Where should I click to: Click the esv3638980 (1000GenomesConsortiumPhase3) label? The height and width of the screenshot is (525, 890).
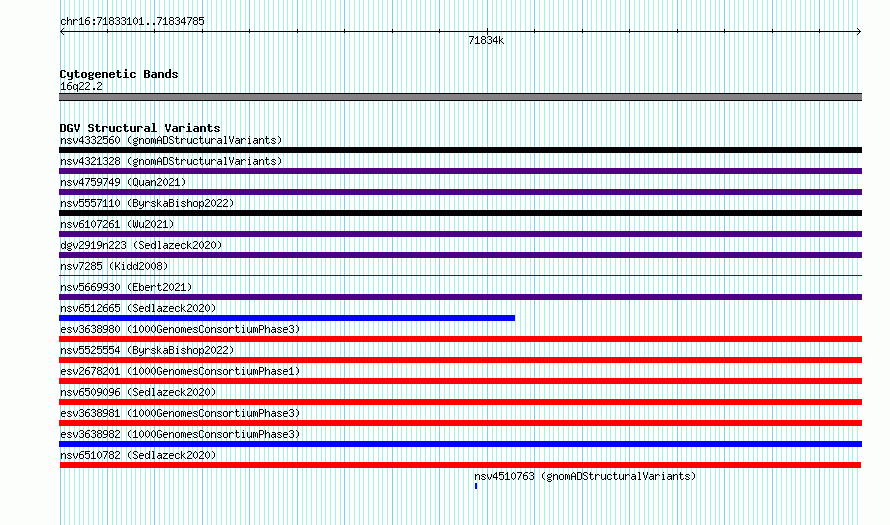click(x=180, y=329)
